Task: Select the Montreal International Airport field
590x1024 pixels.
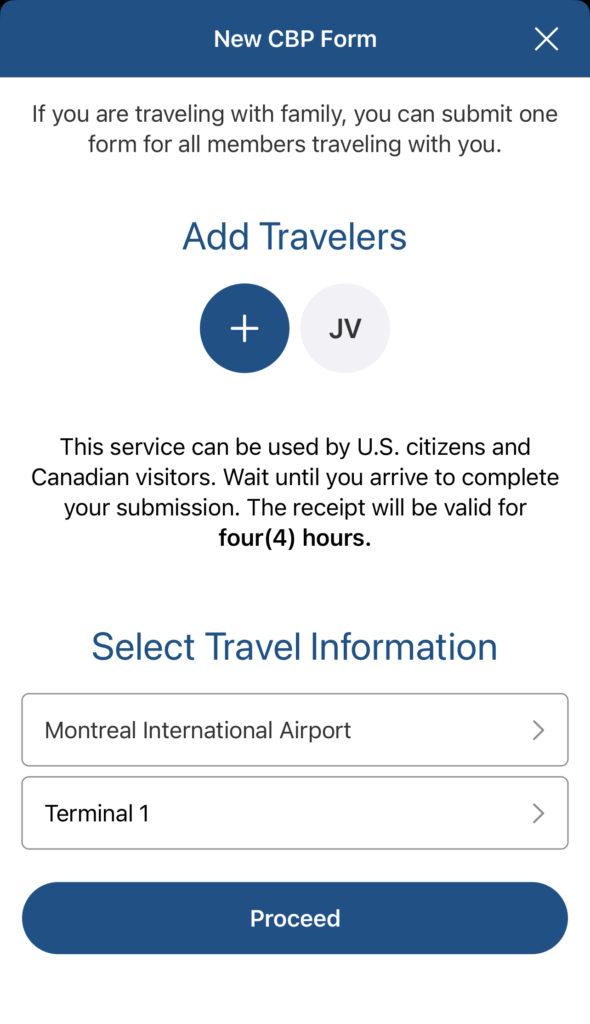Action: [295, 730]
